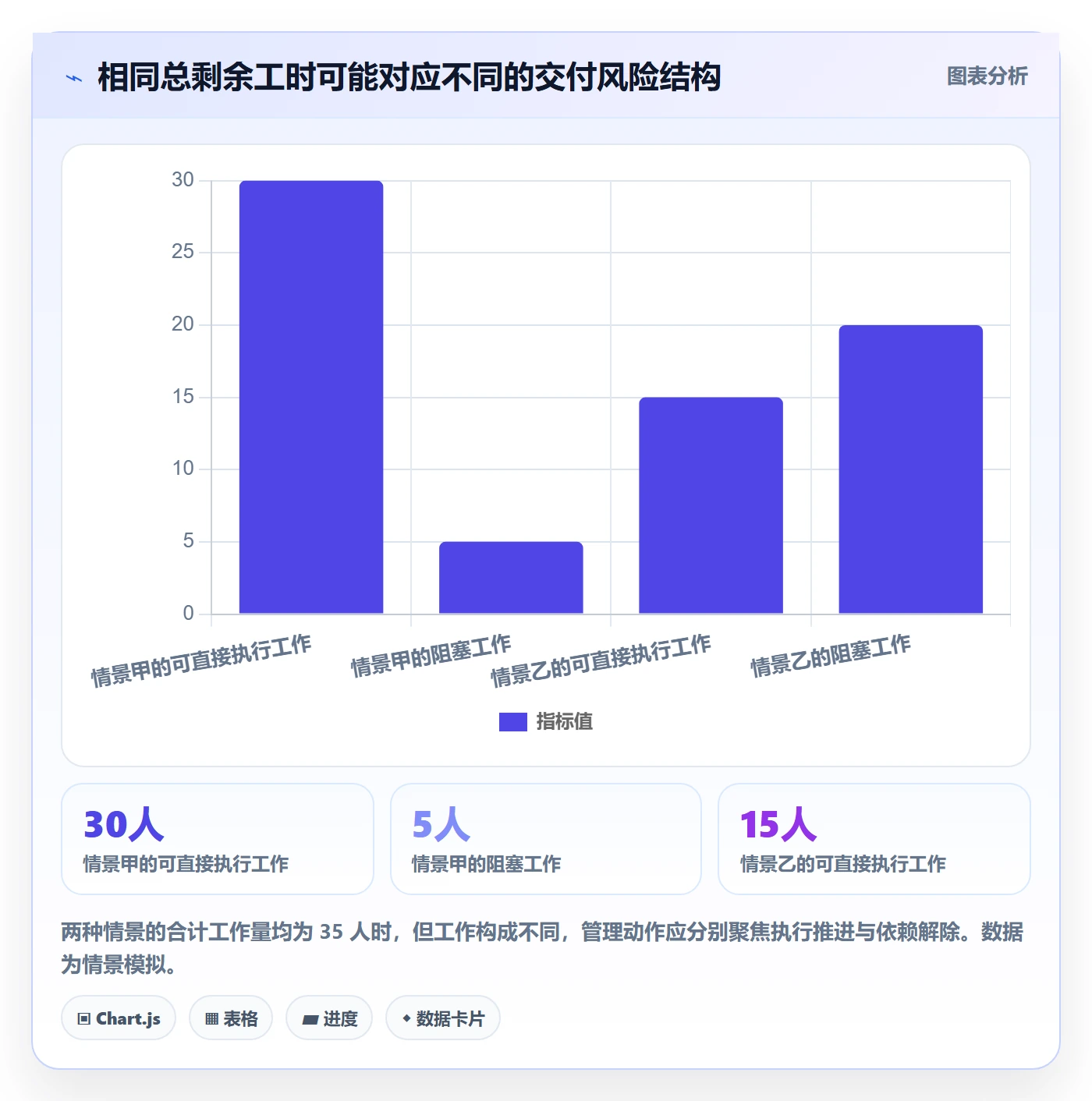Click the y-axis value 25
This screenshot has width=1092, height=1101.
click(183, 252)
